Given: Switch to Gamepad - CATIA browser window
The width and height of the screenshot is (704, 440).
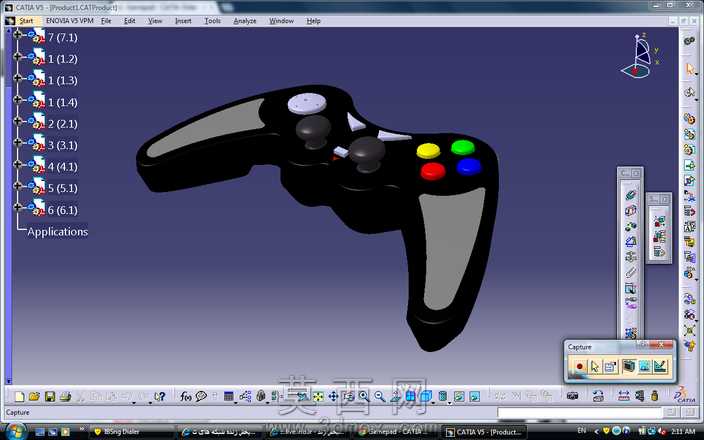Looking at the screenshot, I should pyautogui.click(x=396, y=431).
